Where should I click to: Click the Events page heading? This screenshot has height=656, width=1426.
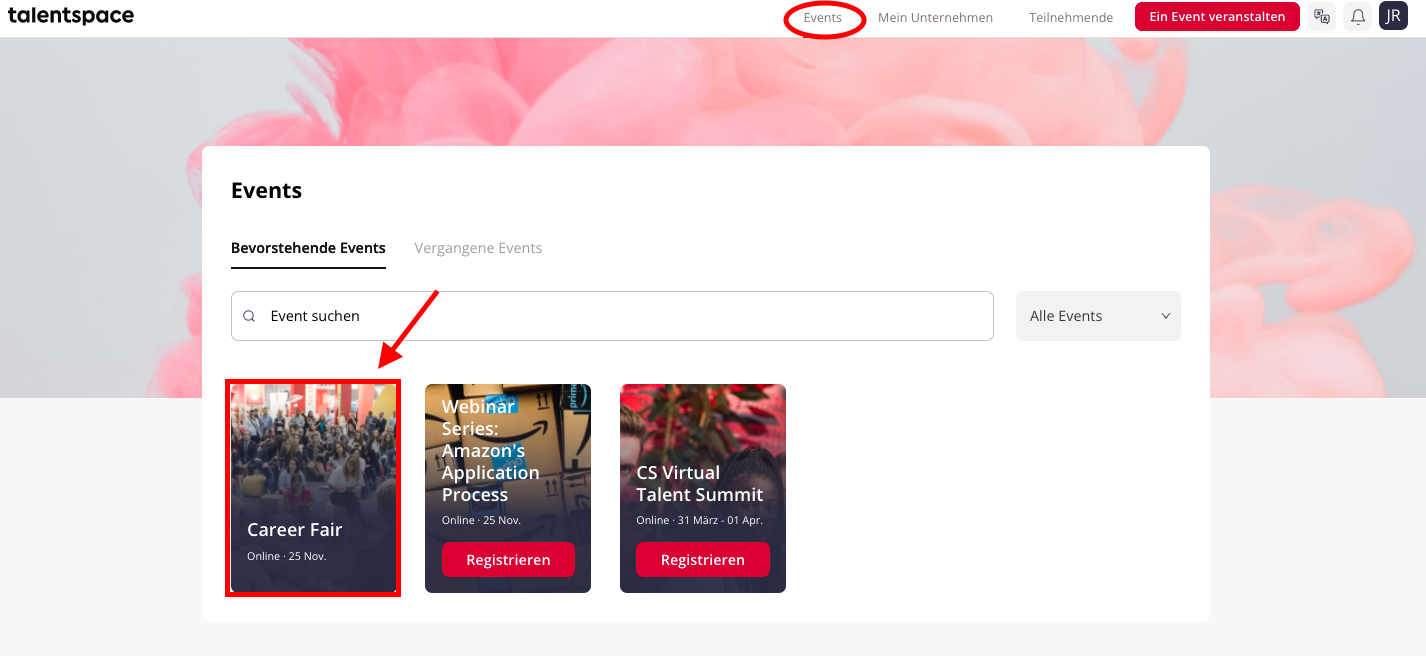266,190
